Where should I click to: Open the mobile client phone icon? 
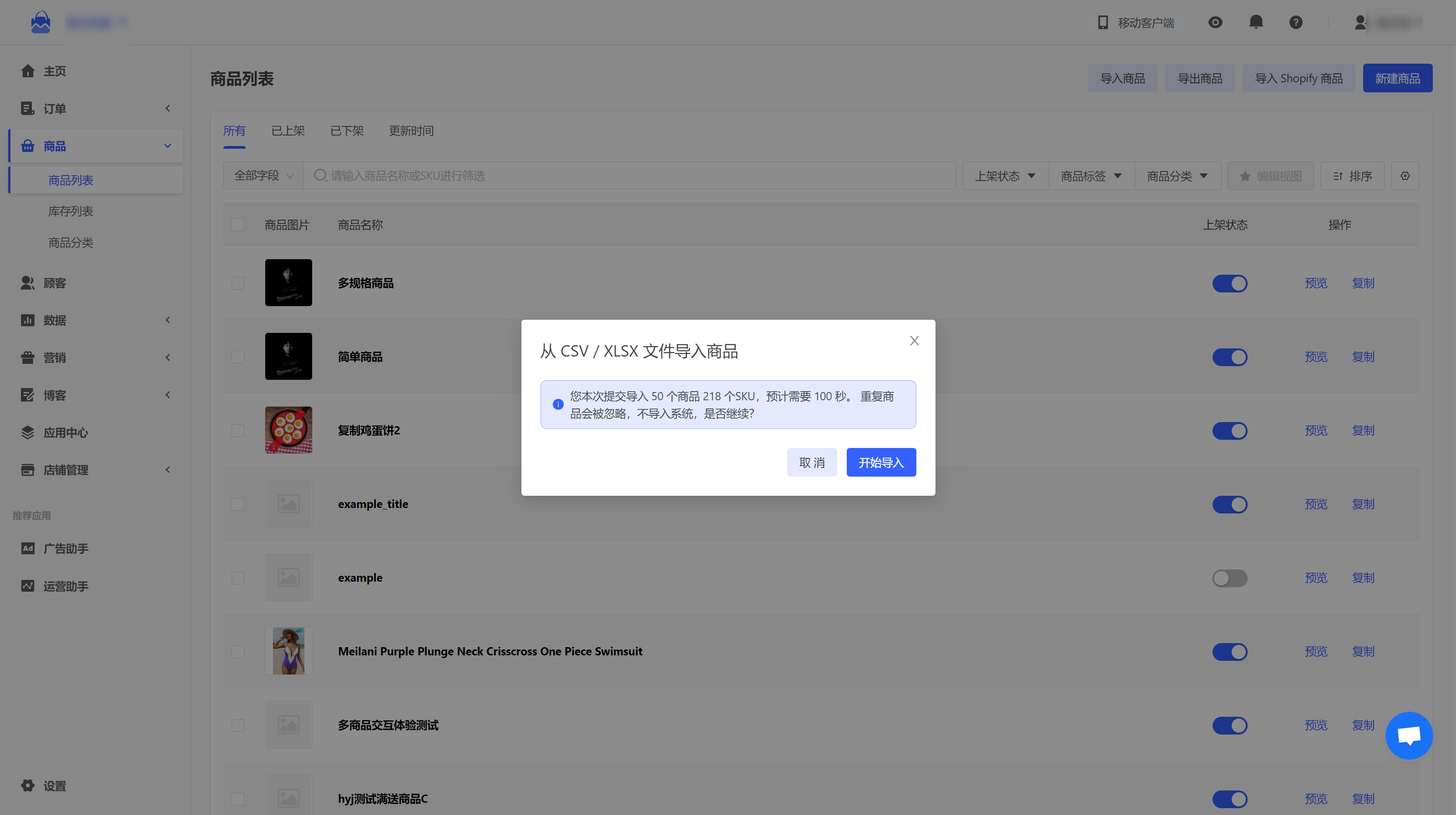pyautogui.click(x=1102, y=23)
